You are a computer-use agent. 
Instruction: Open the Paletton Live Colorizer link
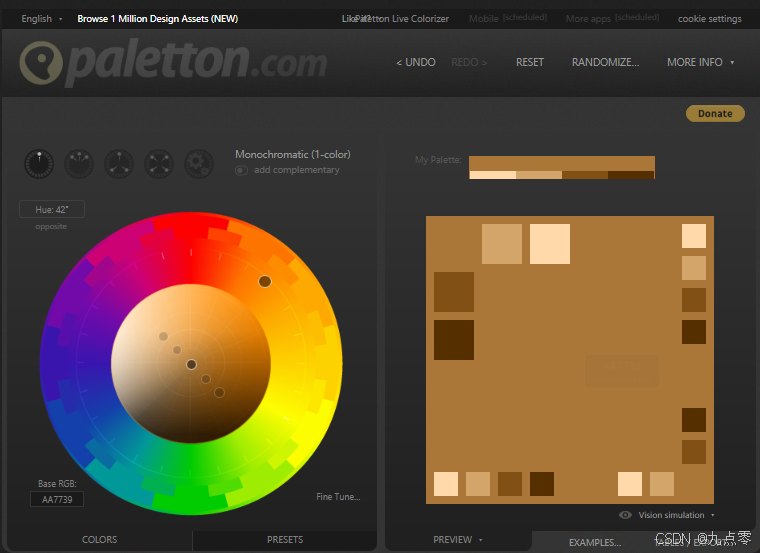(401, 18)
